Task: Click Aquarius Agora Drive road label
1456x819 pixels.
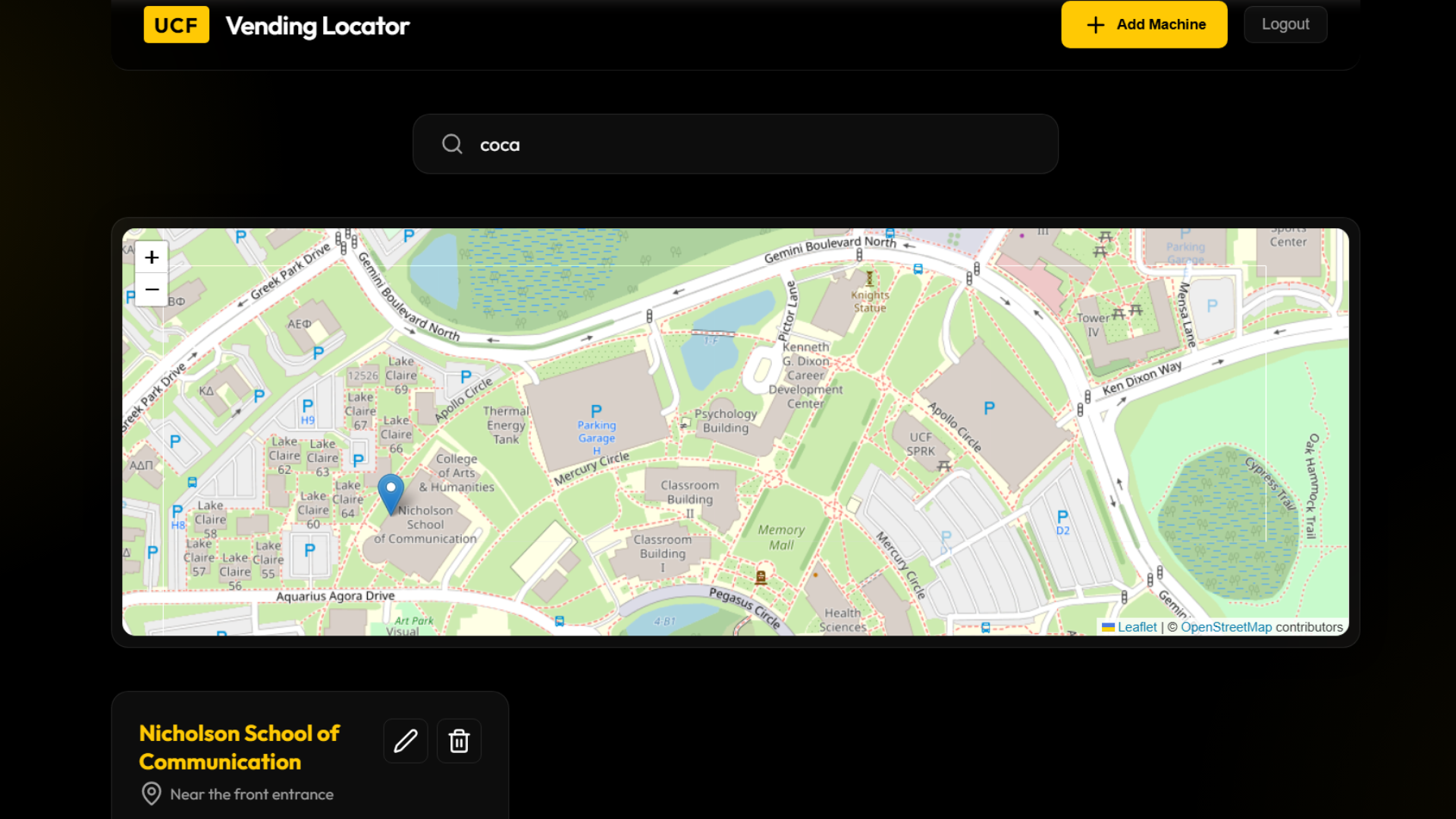Action: [335, 596]
